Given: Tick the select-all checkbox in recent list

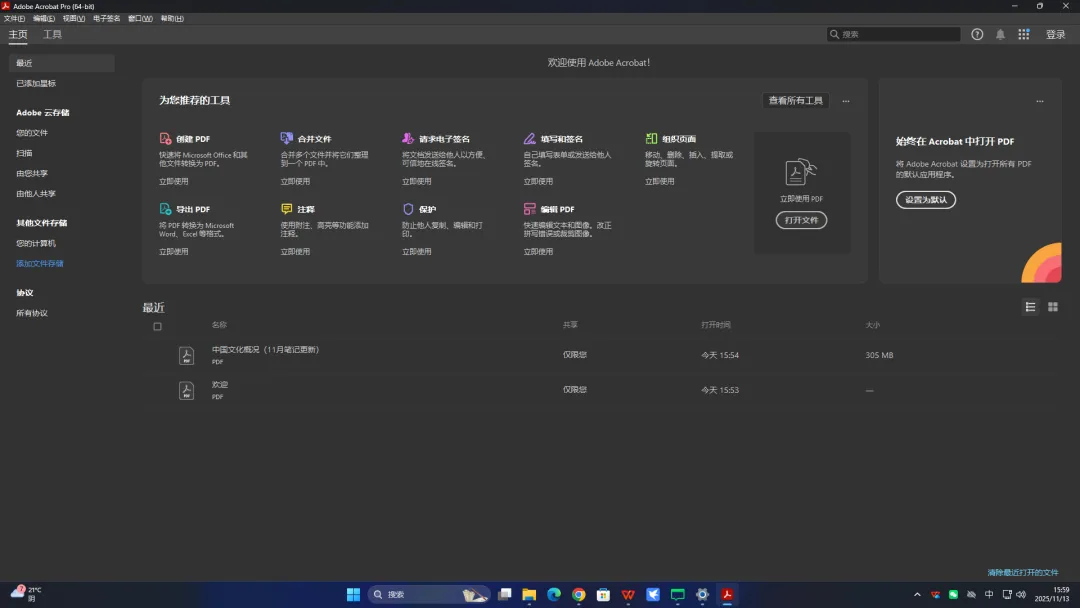Looking at the screenshot, I should click(x=157, y=326).
